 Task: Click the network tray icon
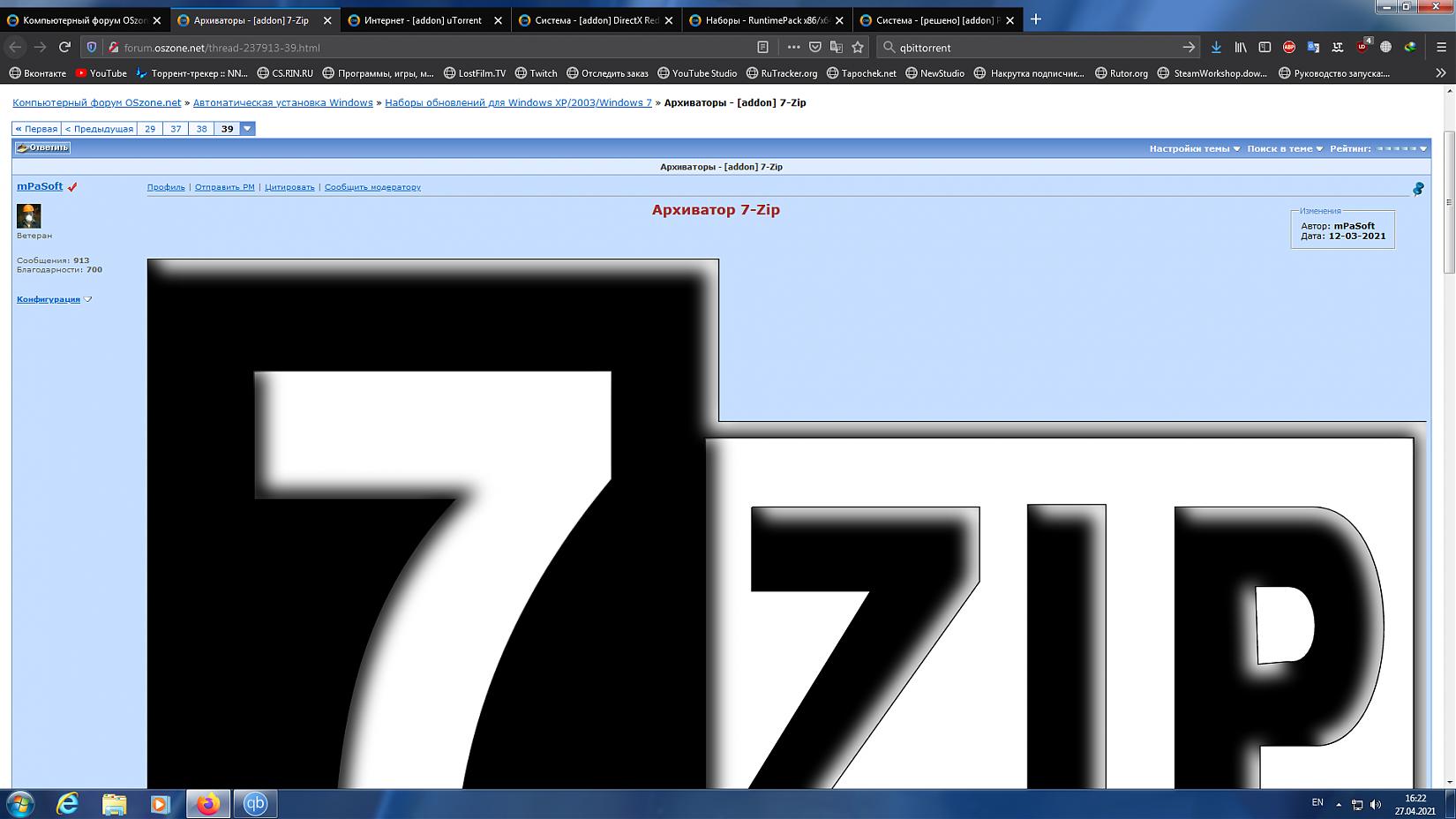click(1357, 804)
